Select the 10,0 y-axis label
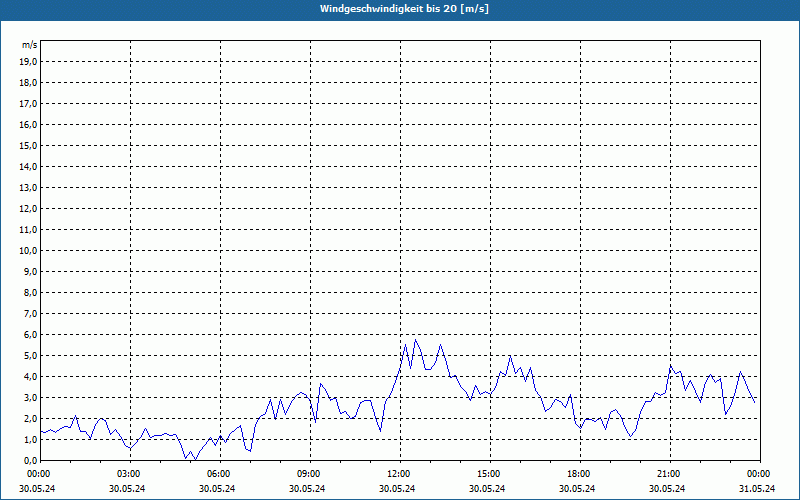 (28, 251)
